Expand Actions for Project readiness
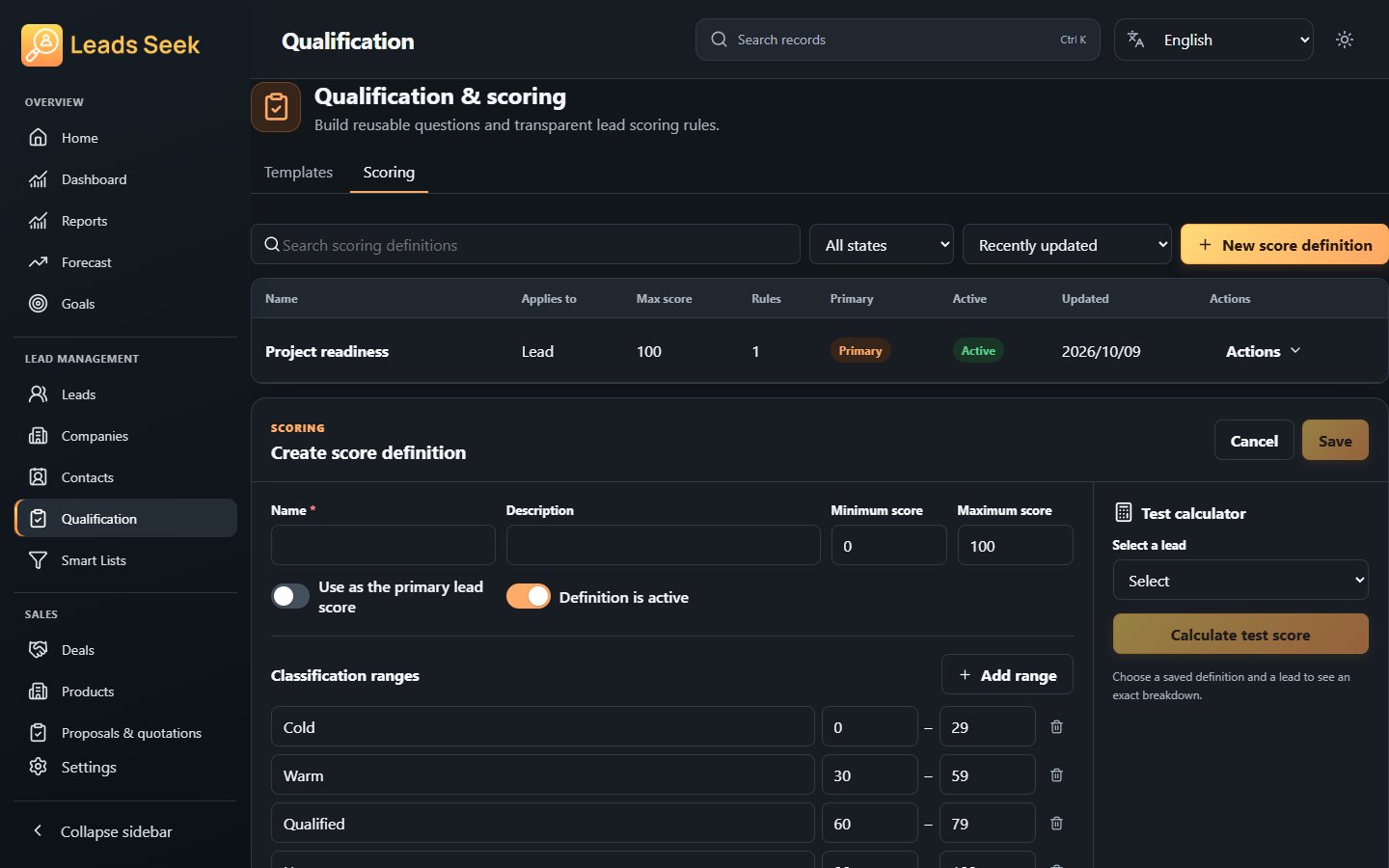 [x=1264, y=351]
